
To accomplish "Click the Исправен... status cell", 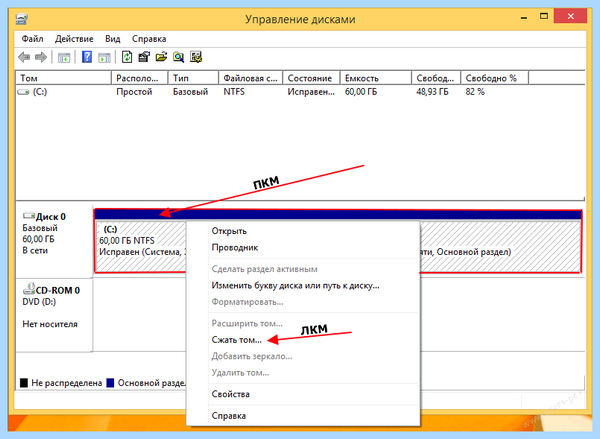I will click(x=311, y=92).
